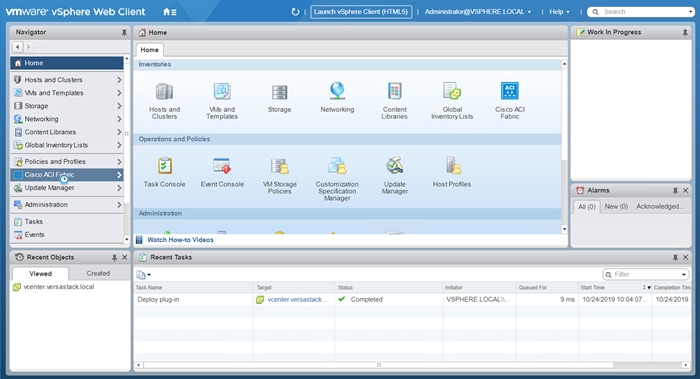Click Launch vSphere Client (HTML5) button
Image resolution: width=700 pixels, height=379 pixels.
[361, 12]
